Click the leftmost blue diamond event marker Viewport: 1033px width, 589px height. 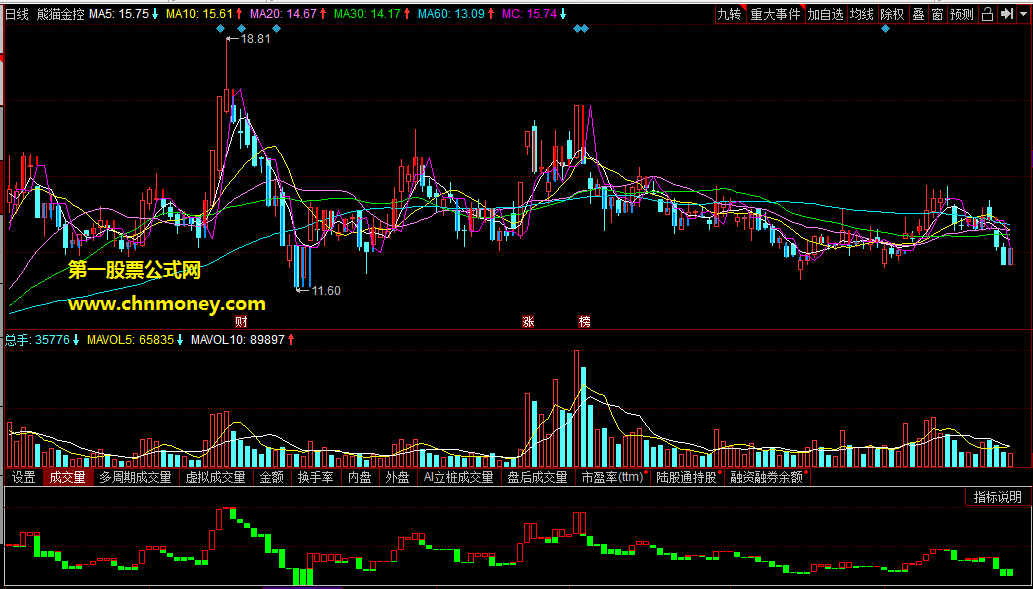(220, 28)
